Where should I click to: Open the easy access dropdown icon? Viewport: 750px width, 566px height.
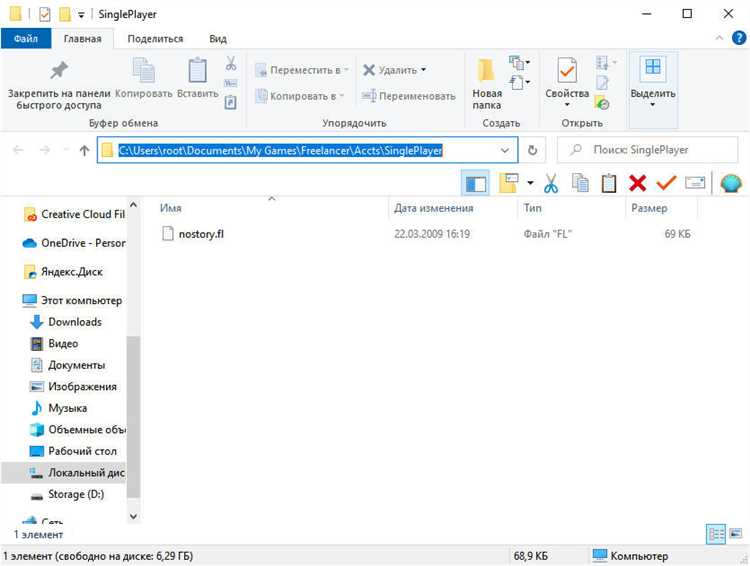(519, 83)
